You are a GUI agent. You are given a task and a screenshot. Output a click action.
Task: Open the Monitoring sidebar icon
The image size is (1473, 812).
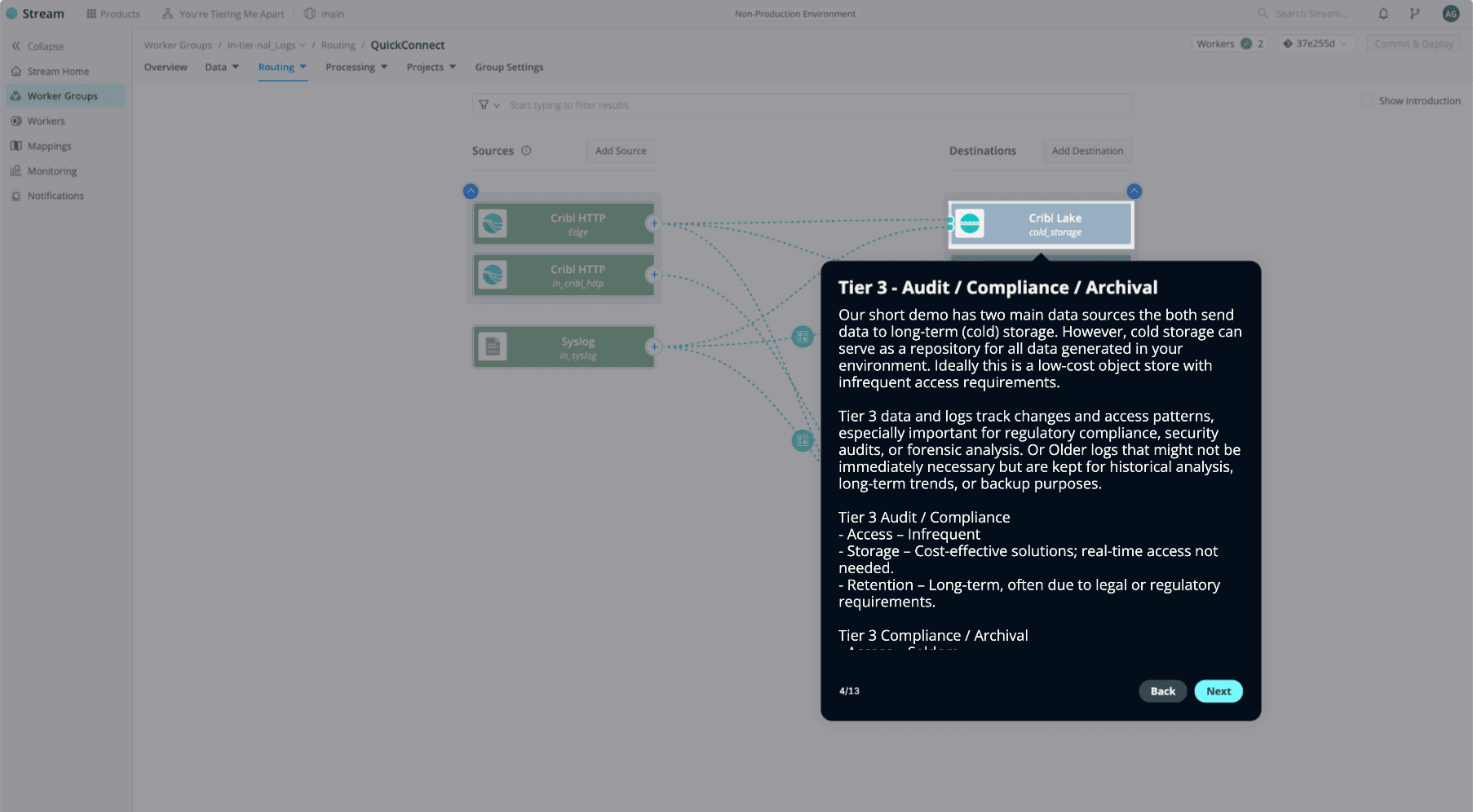(x=16, y=170)
